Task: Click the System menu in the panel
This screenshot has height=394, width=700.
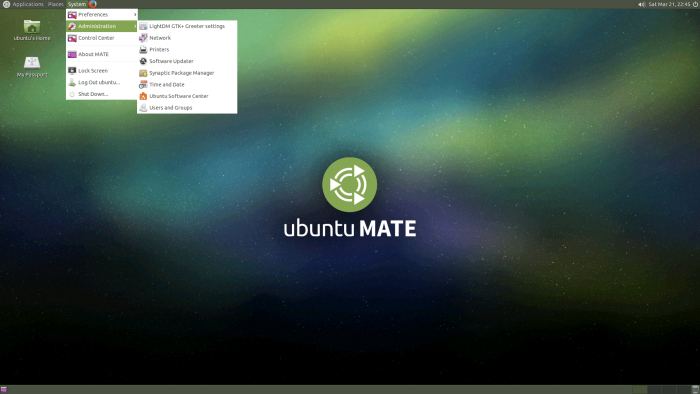Action: click(x=77, y=4)
